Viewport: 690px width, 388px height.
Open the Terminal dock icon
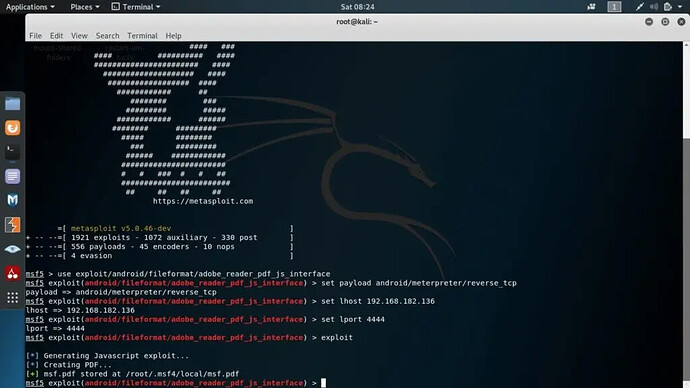pyautogui.click(x=12, y=152)
